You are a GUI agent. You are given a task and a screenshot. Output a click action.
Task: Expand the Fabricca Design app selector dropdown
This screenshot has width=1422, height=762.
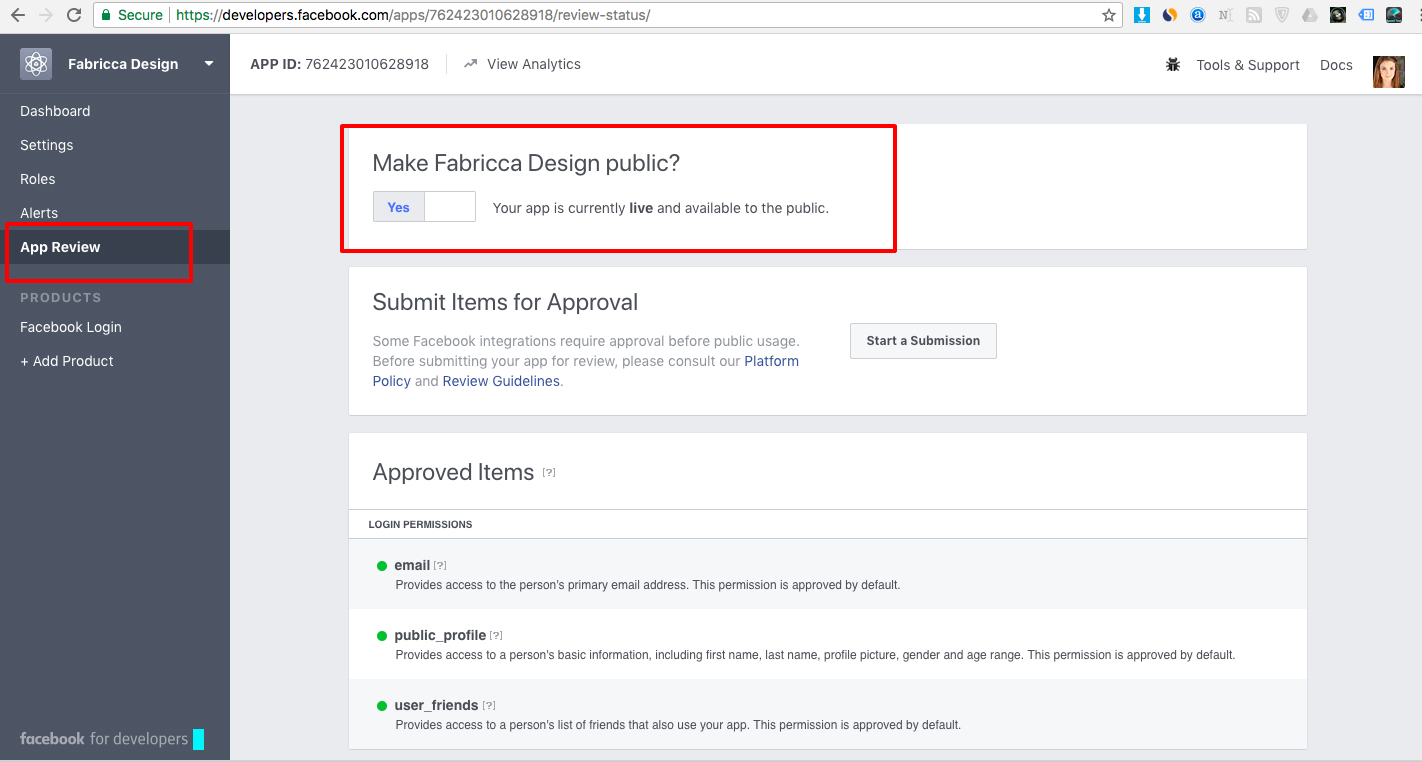pos(209,64)
